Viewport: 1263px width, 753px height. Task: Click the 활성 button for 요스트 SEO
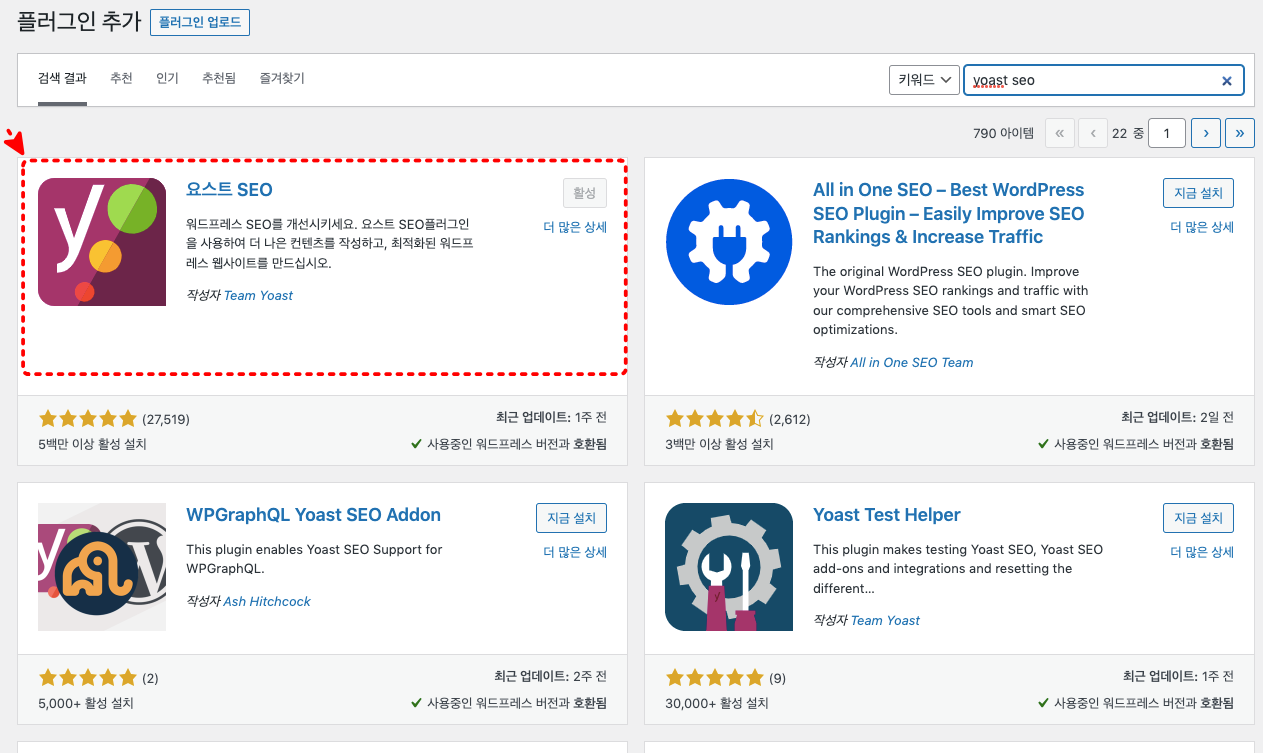pos(584,193)
